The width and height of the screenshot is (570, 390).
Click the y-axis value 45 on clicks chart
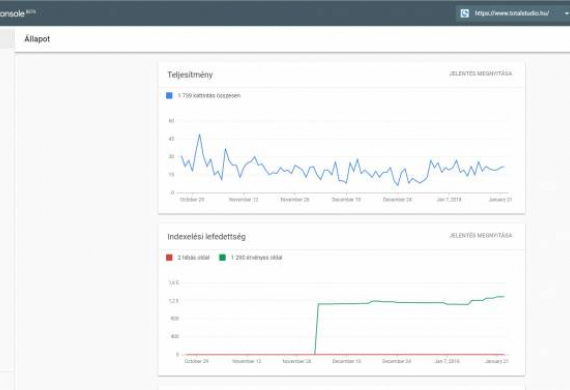172,138
